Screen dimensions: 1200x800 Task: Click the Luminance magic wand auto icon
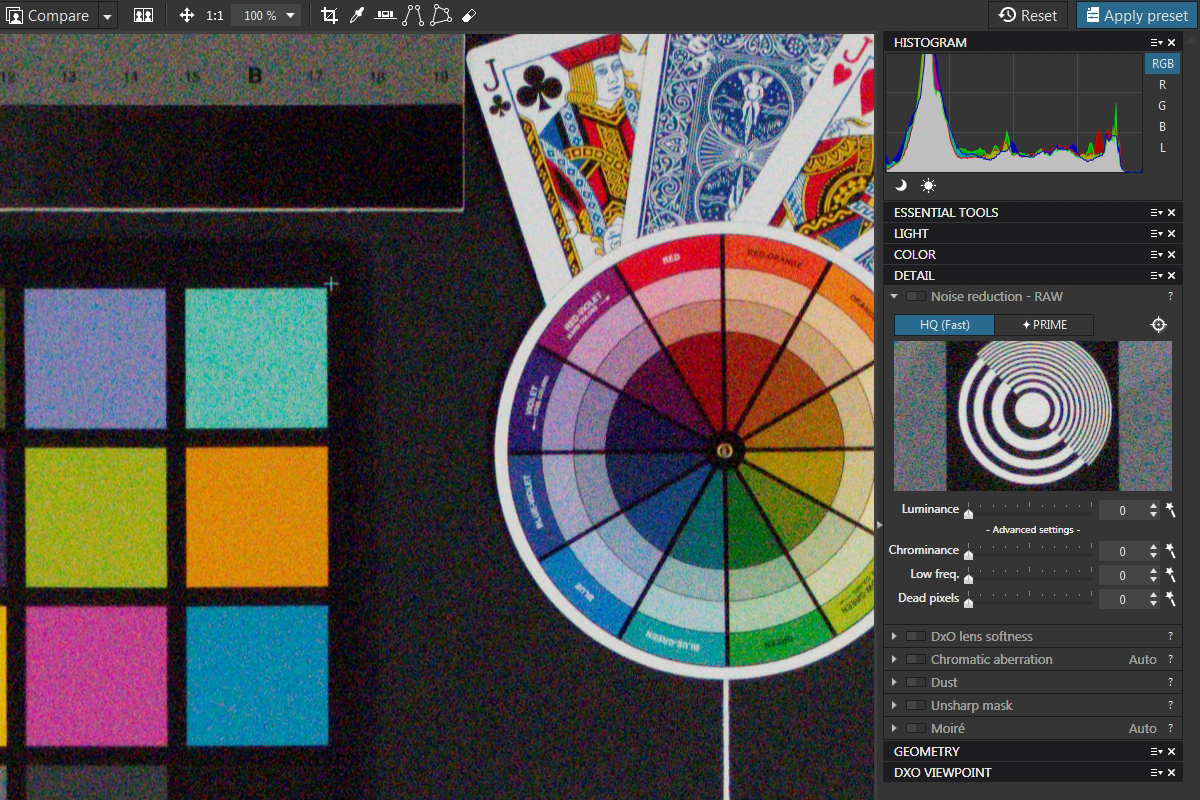[1169, 510]
